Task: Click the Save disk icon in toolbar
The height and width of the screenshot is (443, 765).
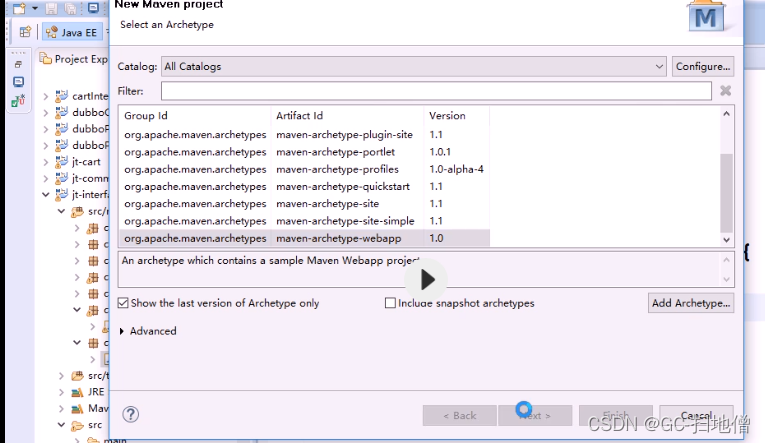Action: (52, 8)
